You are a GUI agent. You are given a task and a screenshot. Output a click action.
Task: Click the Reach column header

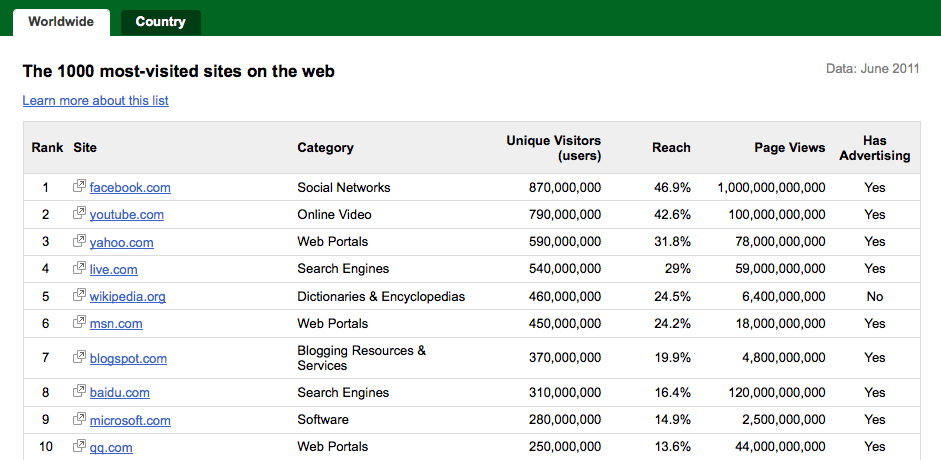672,148
